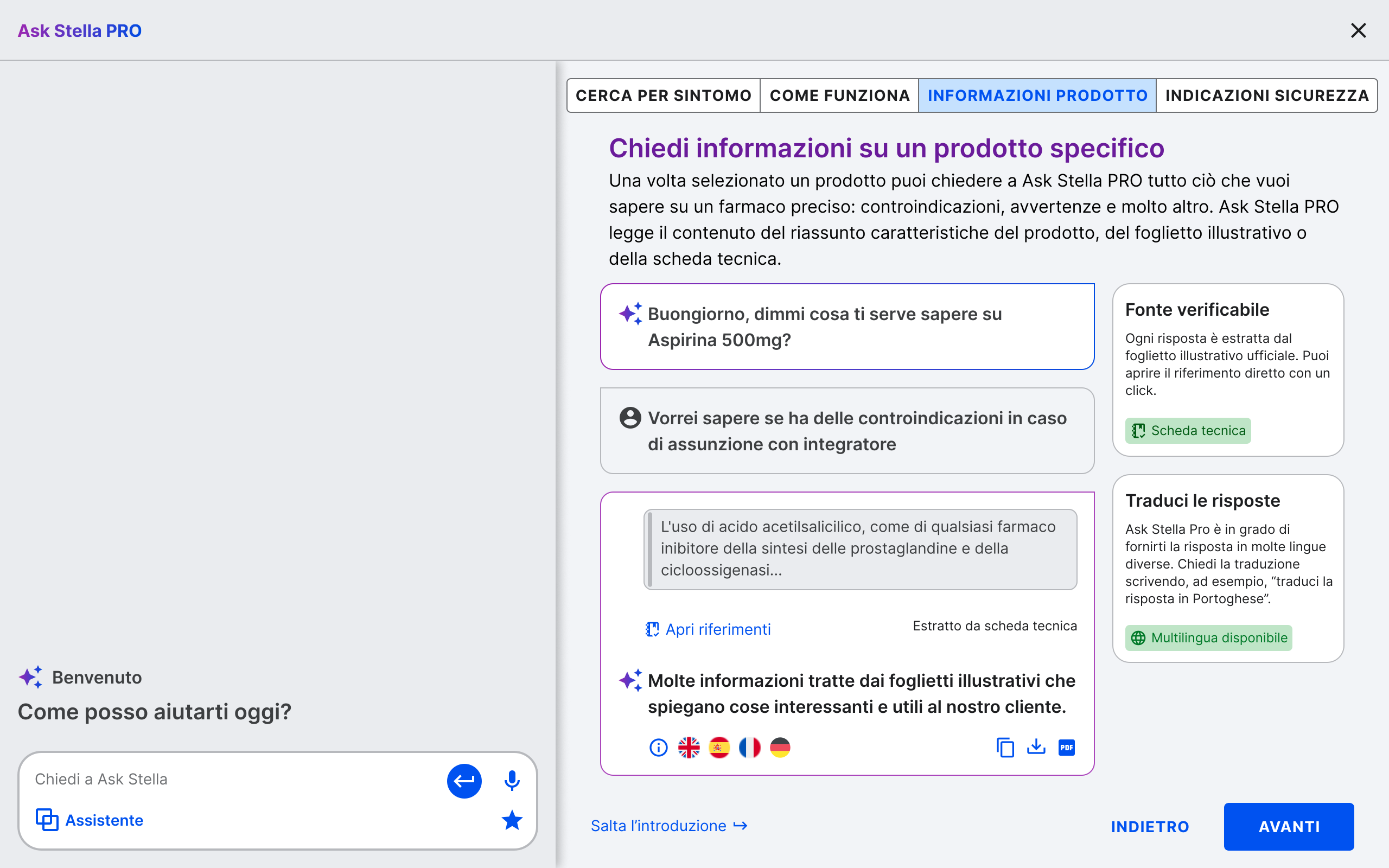The image size is (1389, 868).
Task: Click the Scheda tecnica green badge
Action: (x=1188, y=431)
